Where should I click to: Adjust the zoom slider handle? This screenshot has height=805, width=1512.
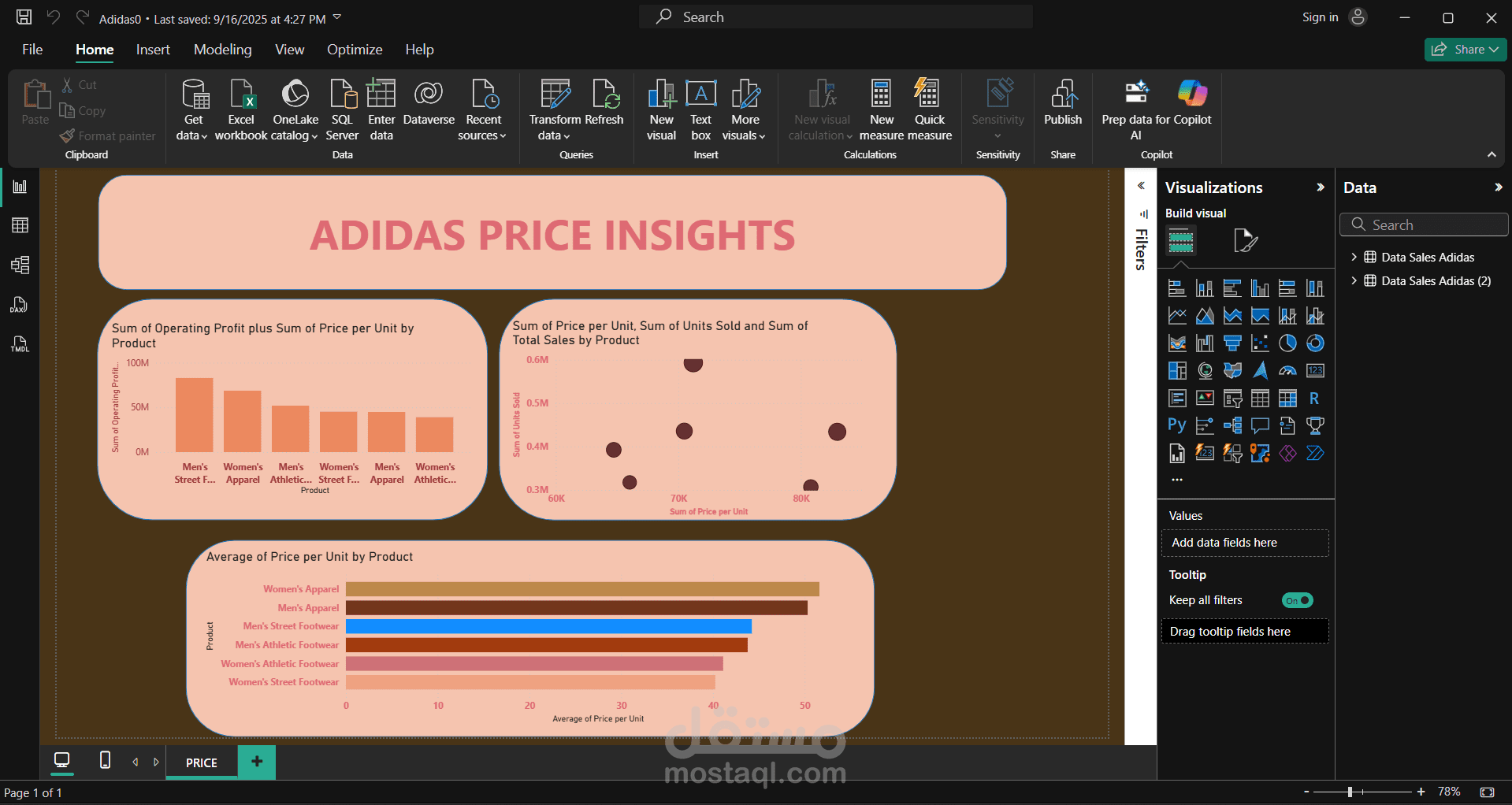point(1350,792)
